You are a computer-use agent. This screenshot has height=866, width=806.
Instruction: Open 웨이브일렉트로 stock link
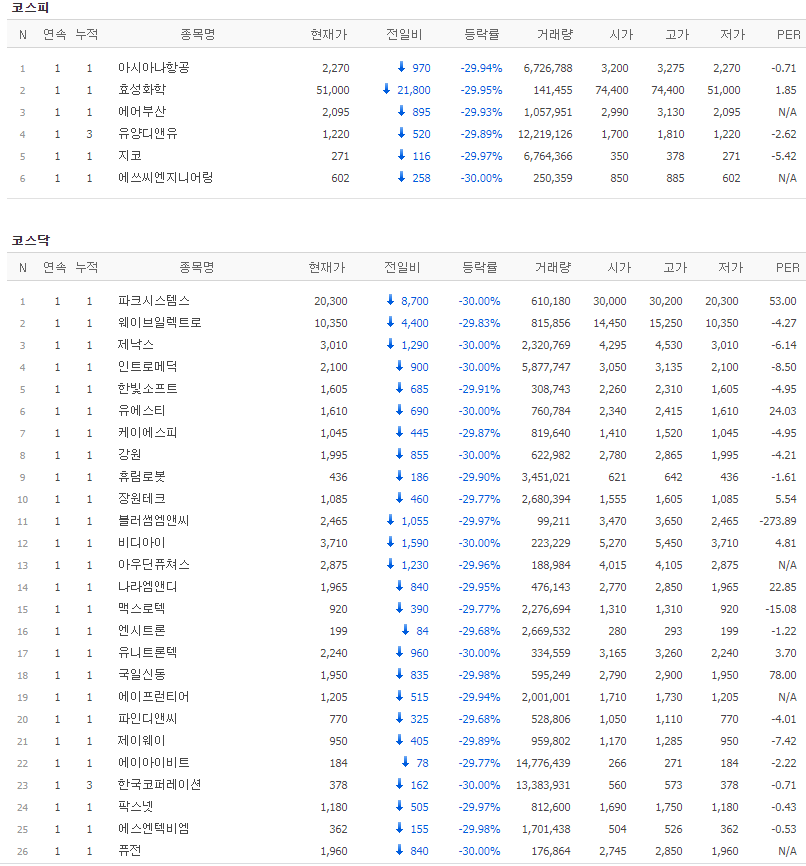coord(160,323)
